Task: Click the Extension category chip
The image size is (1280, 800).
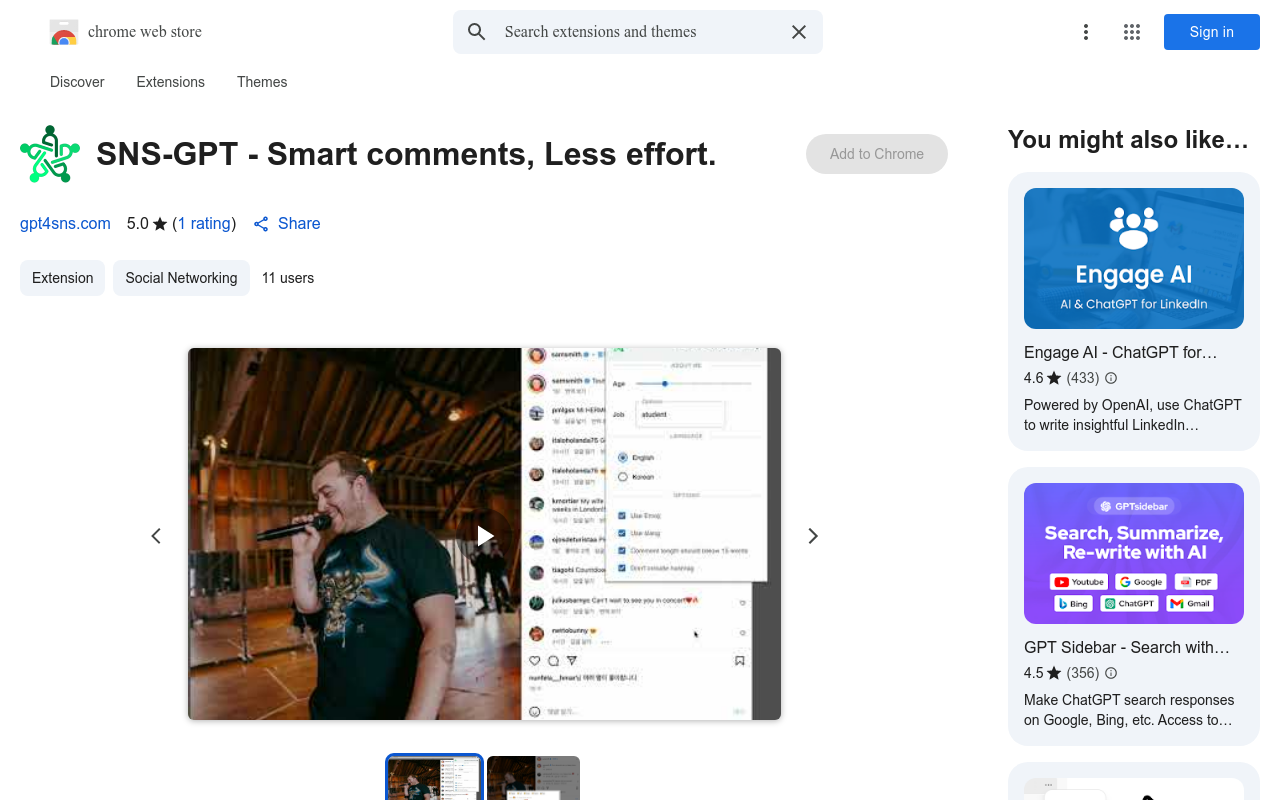Action: coord(62,278)
